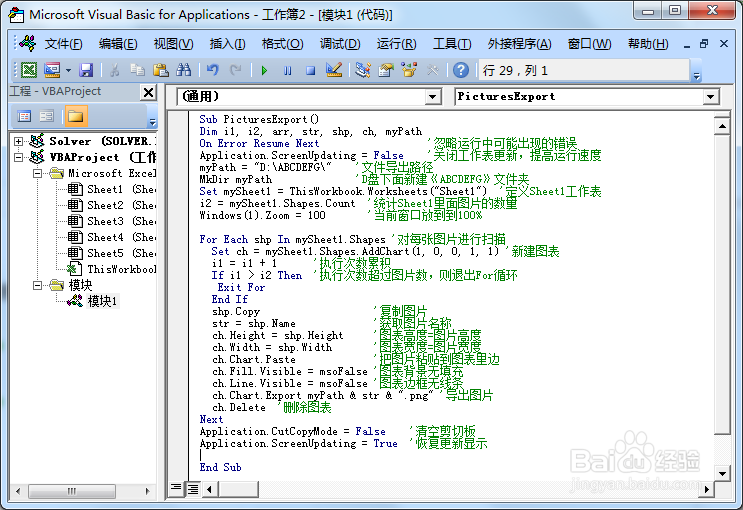The image size is (743, 510).
Task: Open the 视图(V) menu
Action: coord(173,44)
